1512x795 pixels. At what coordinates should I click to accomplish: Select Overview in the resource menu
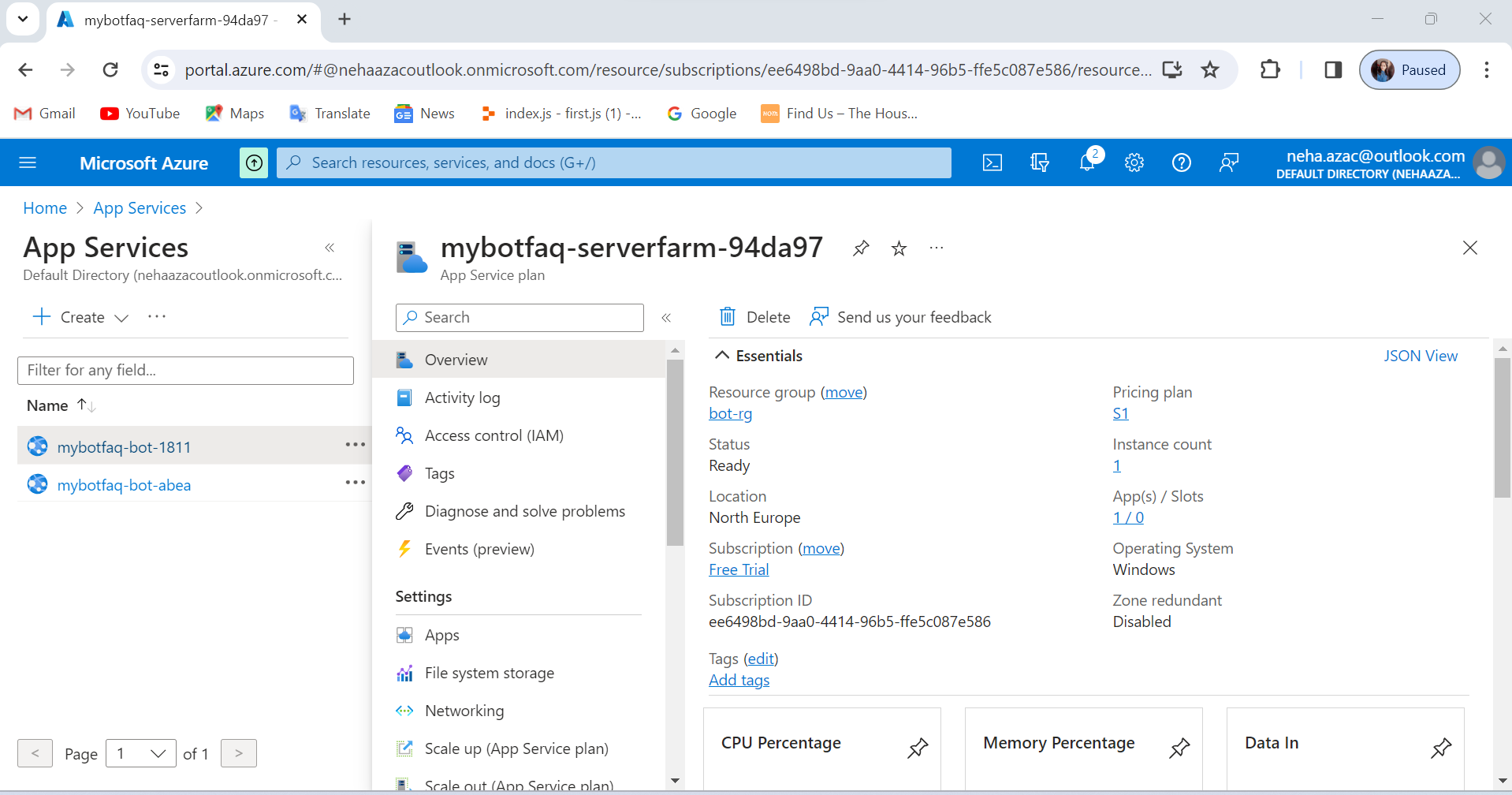pos(519,360)
